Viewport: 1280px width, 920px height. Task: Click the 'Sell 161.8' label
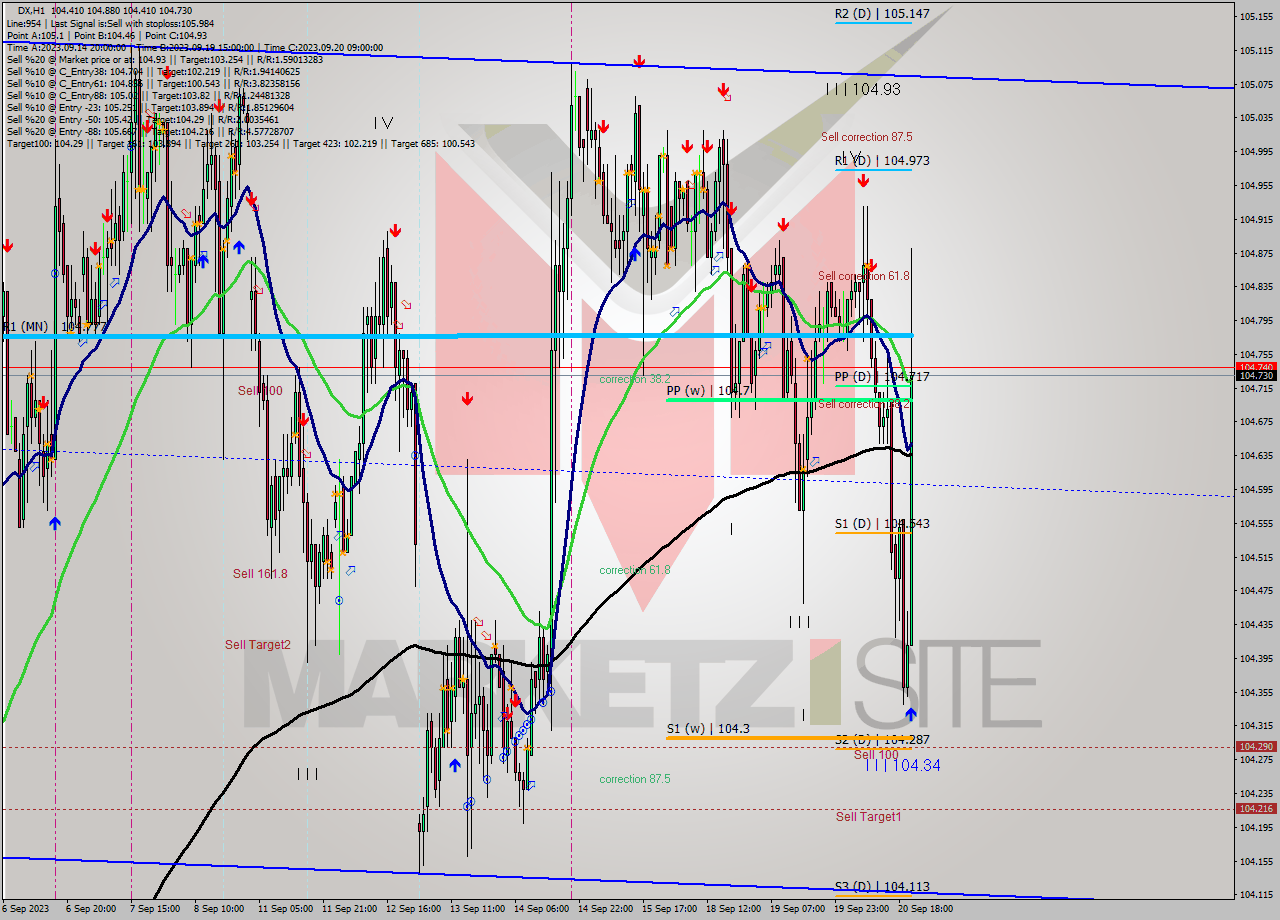[x=260, y=574]
